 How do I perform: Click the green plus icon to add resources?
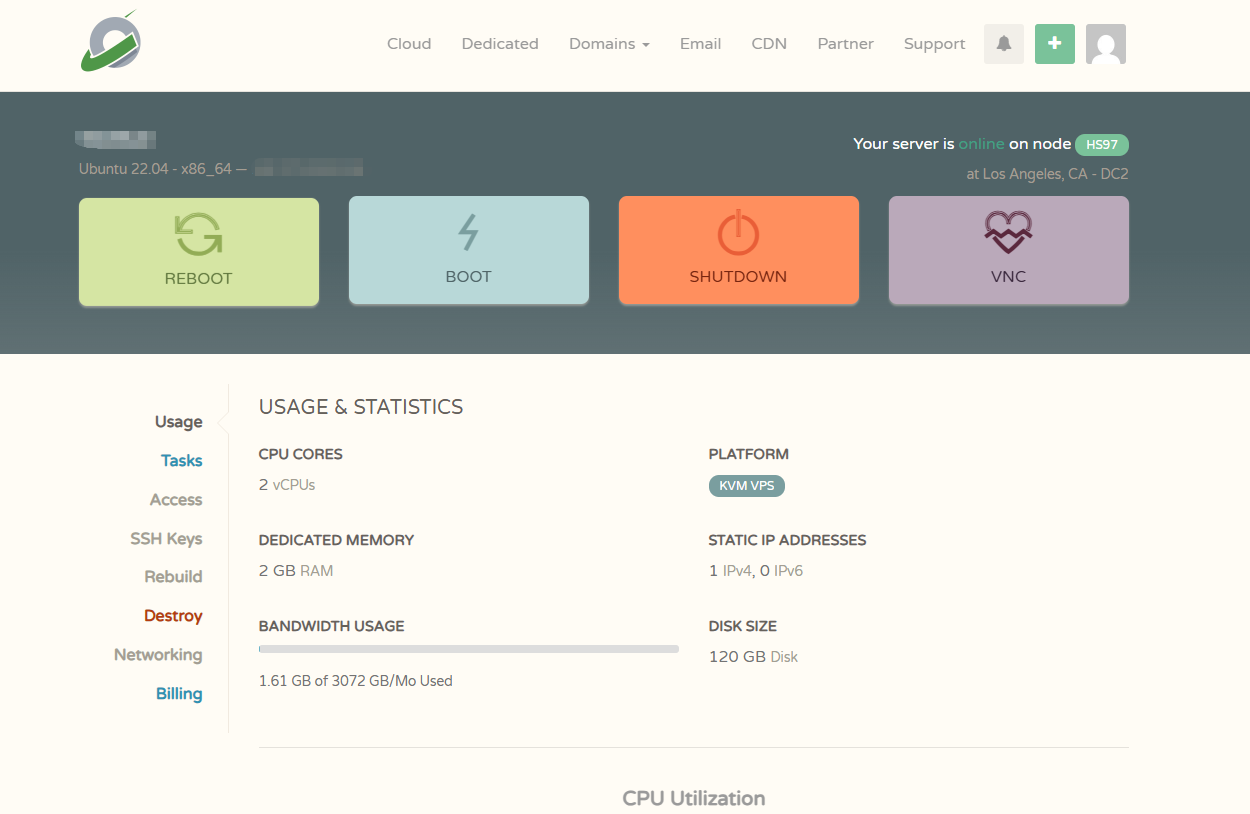(1054, 43)
